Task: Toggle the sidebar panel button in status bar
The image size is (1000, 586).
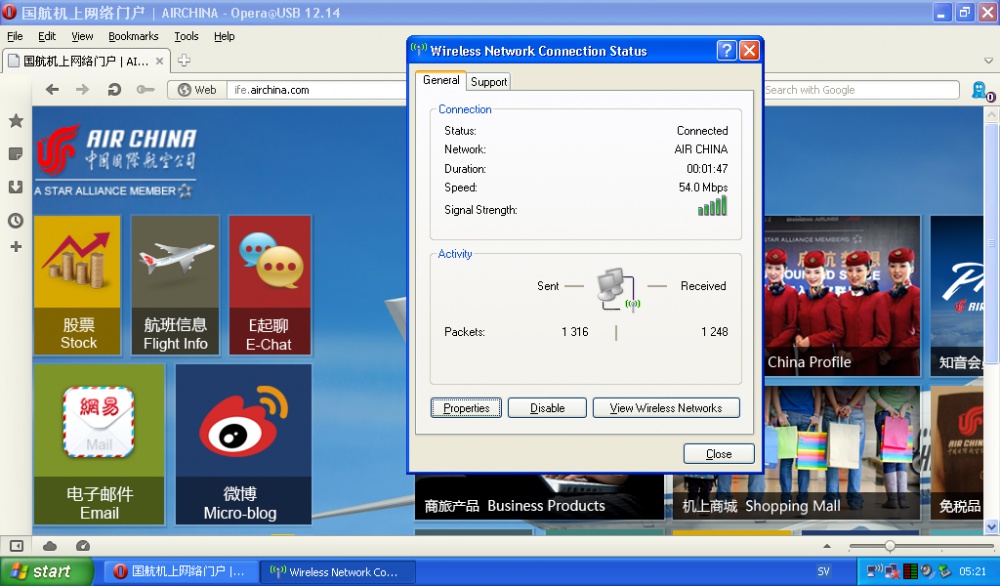Action: pos(16,546)
